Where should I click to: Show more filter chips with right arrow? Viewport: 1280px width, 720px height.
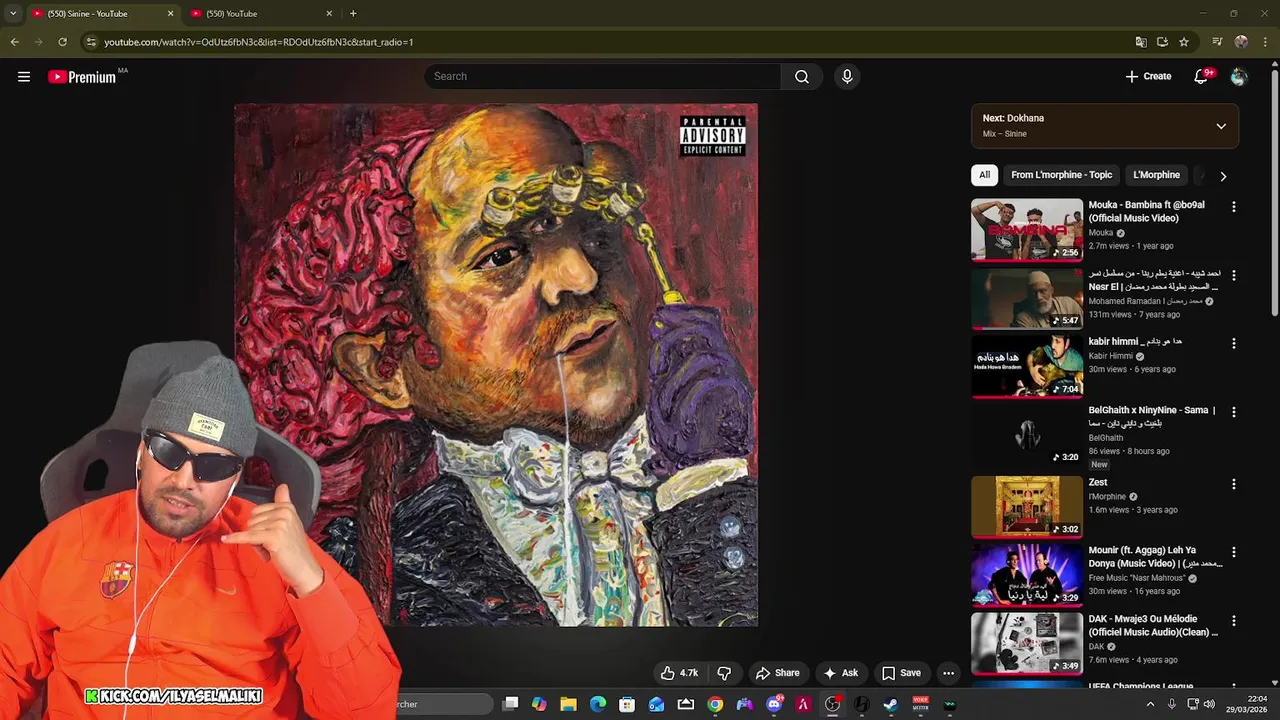click(x=1223, y=176)
